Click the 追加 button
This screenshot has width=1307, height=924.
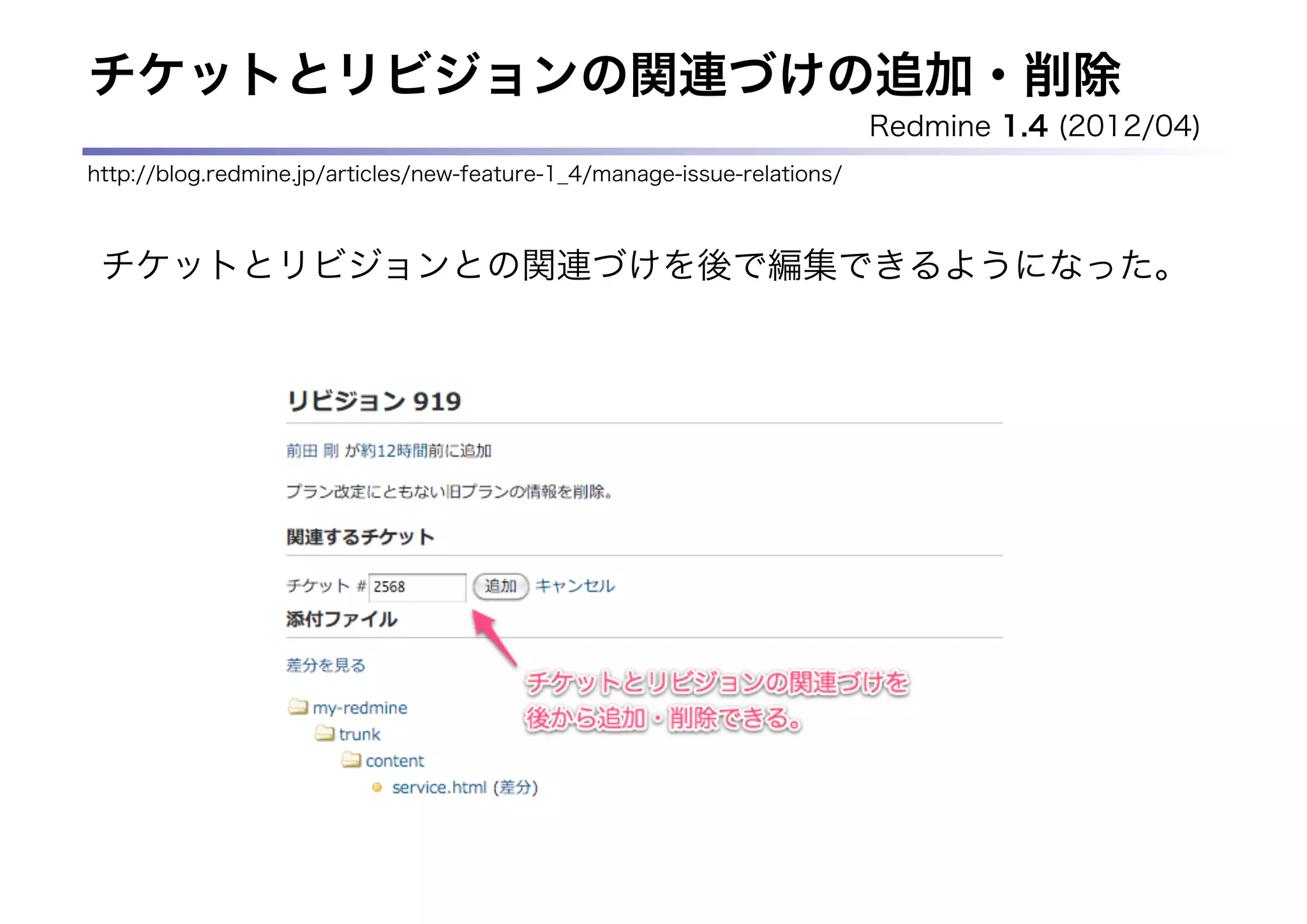tap(501, 586)
